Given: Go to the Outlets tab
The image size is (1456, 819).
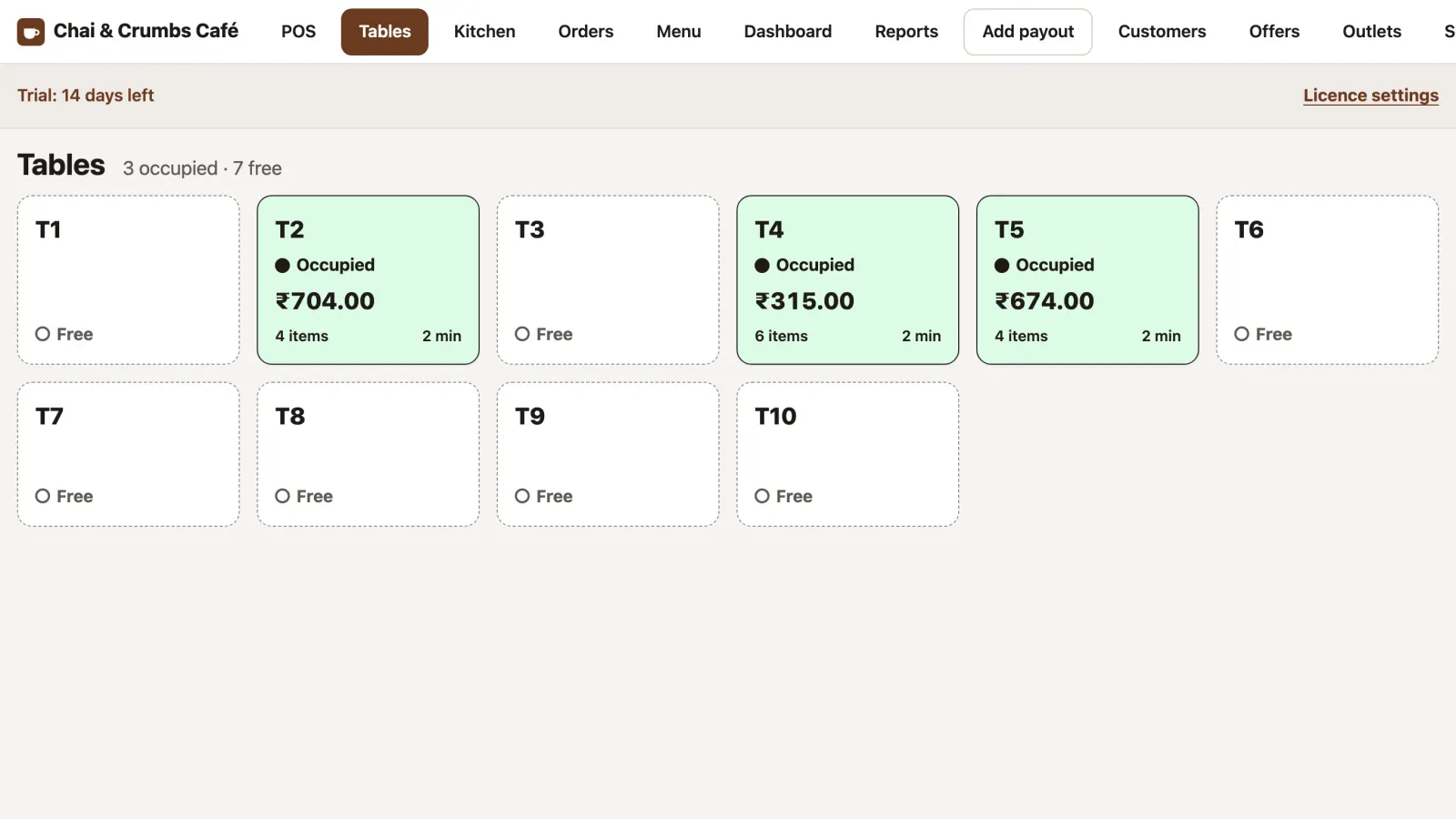Looking at the screenshot, I should point(1371,32).
